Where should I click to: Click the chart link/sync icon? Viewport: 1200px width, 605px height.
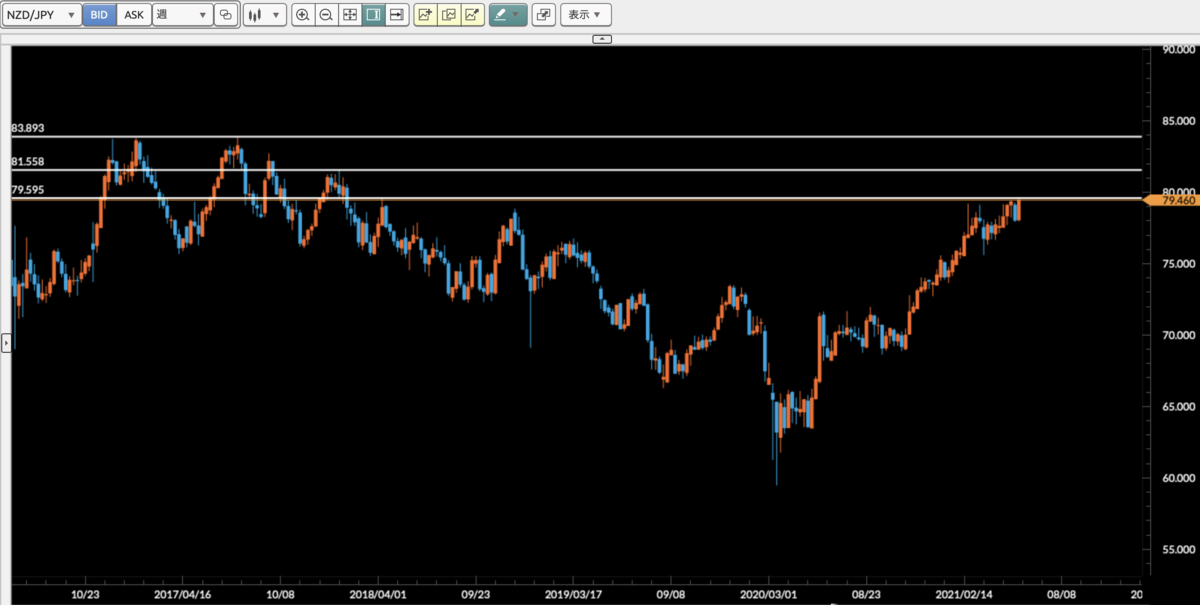point(226,15)
